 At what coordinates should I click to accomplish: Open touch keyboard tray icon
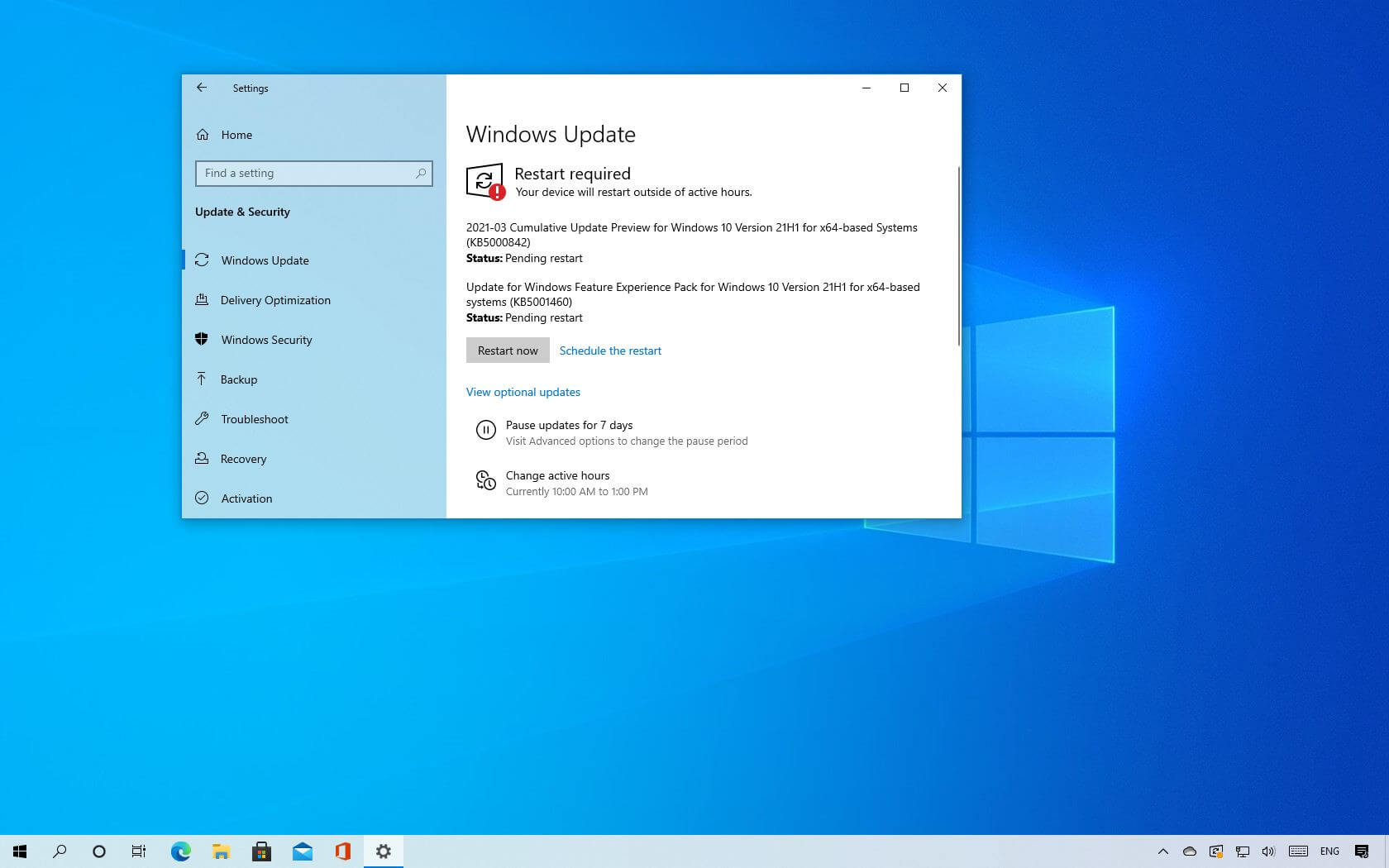click(1298, 851)
